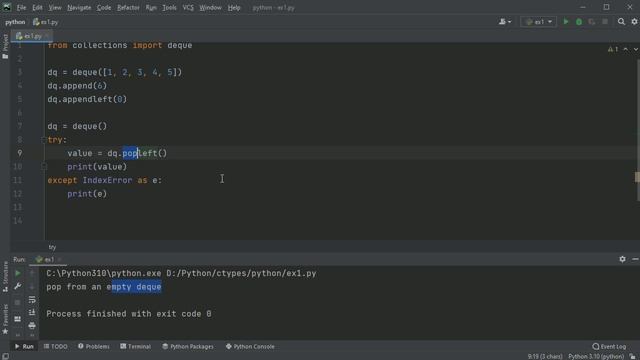Toggle scroll to end in Run console
640x360 pixels.
[x=32, y=313]
